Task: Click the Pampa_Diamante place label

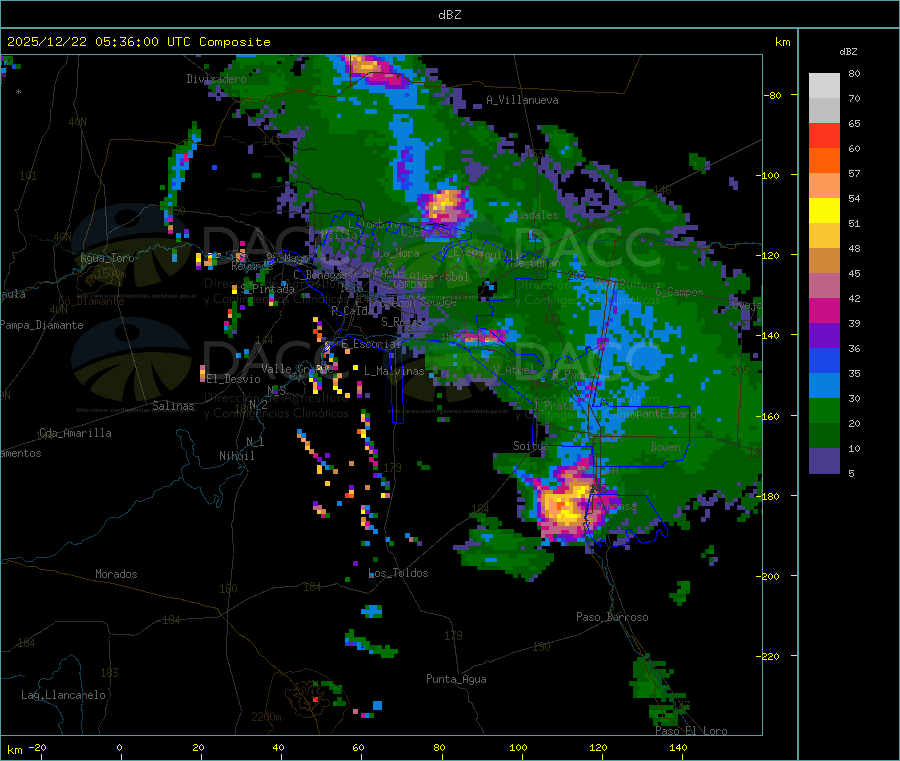Action: coord(41,325)
